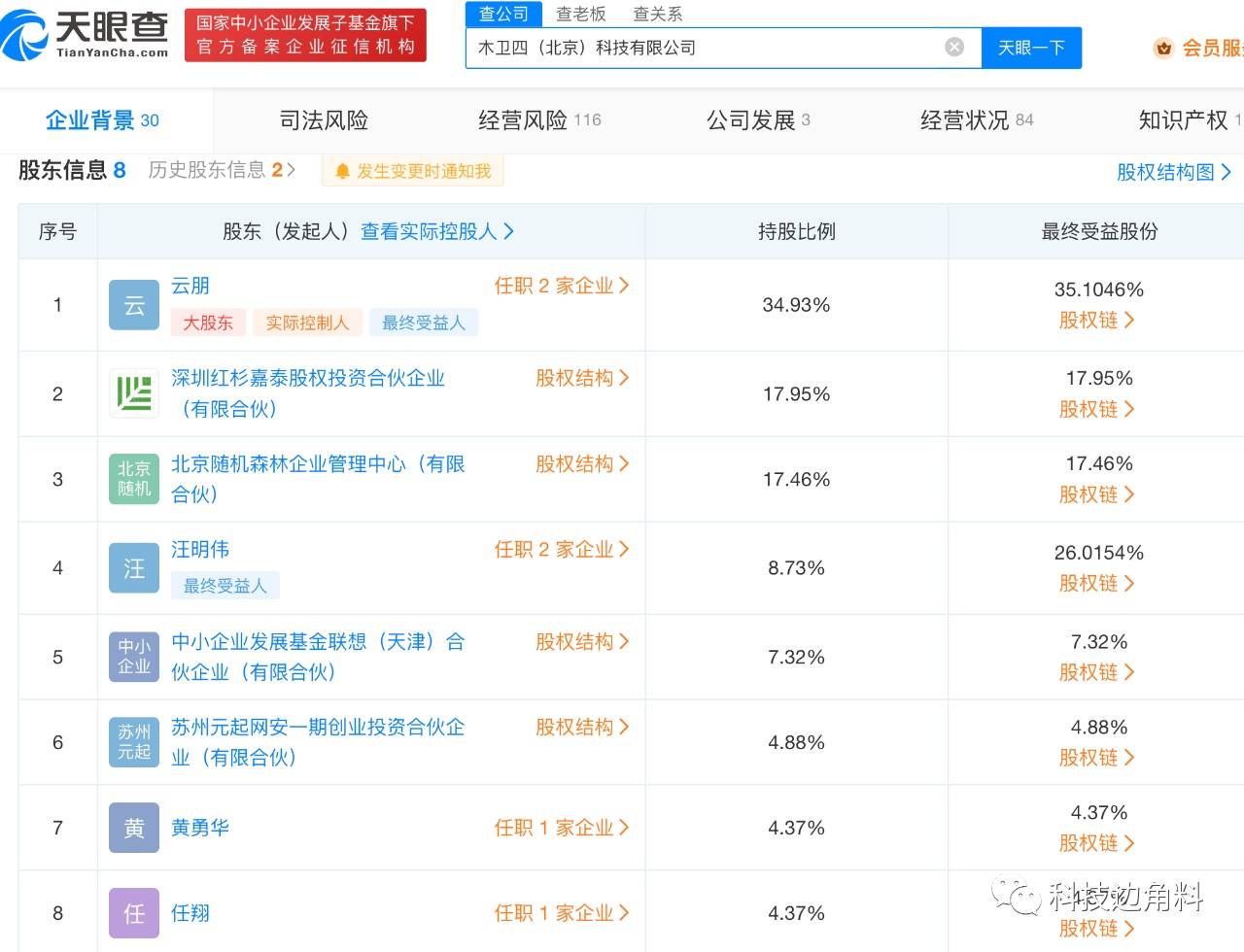Open shareholder 黄勇华 profile link
The height and width of the screenshot is (952, 1244).
[x=200, y=828]
